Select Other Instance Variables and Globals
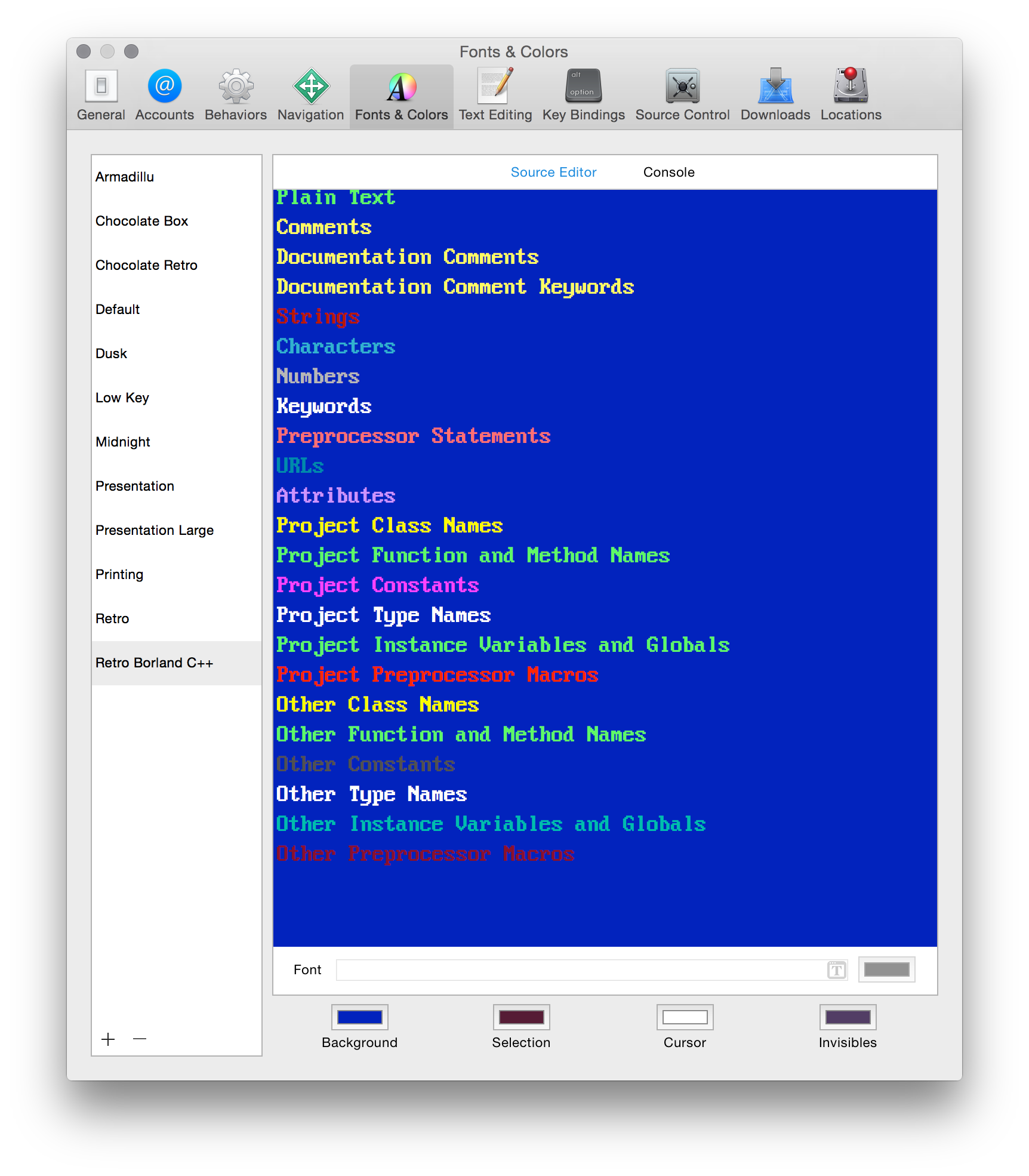This screenshot has height=1176, width=1029. pos(605,824)
